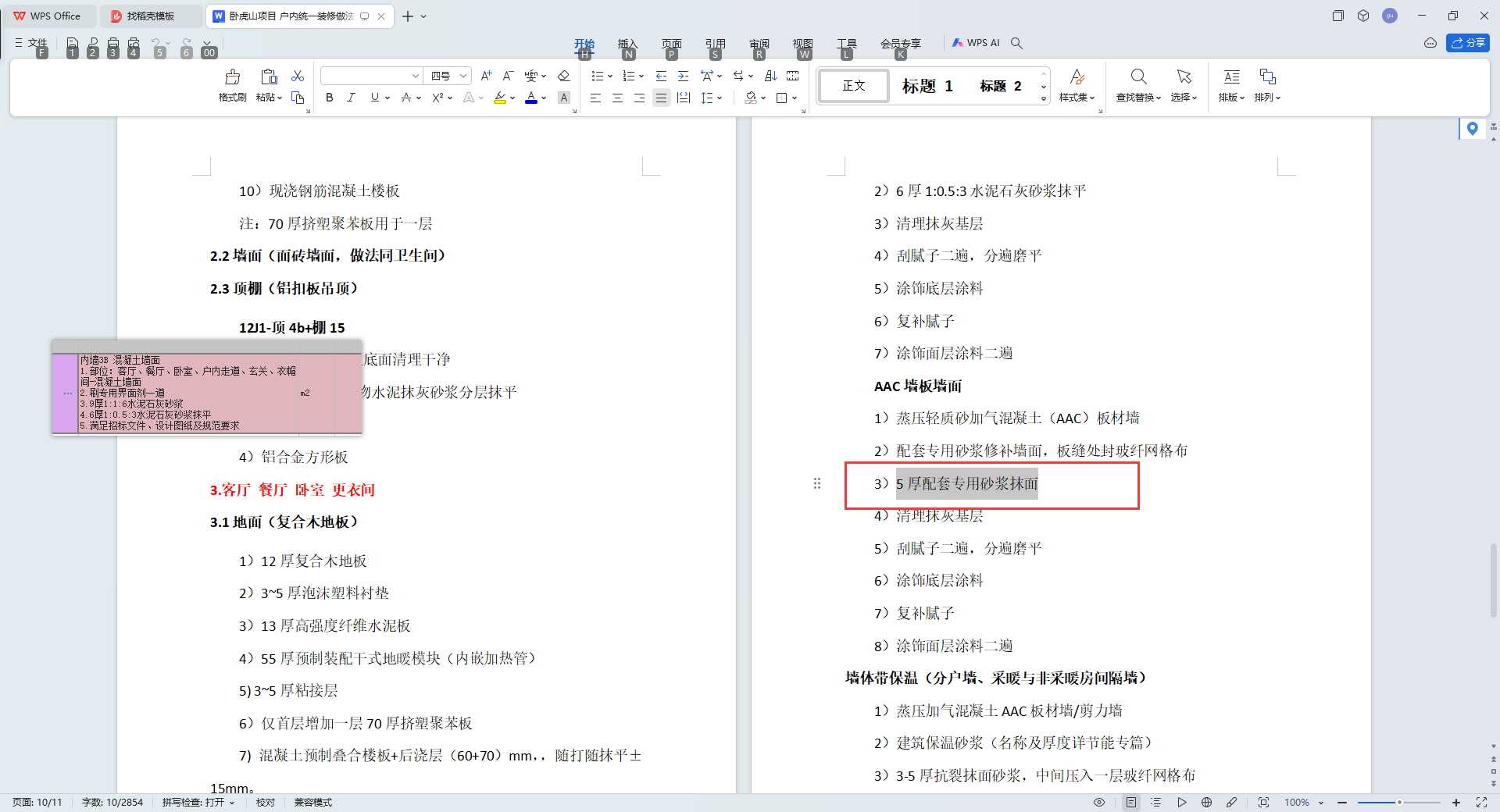Click the Paste clipboard icon
Screen dimensions: 1500x812
269,77
